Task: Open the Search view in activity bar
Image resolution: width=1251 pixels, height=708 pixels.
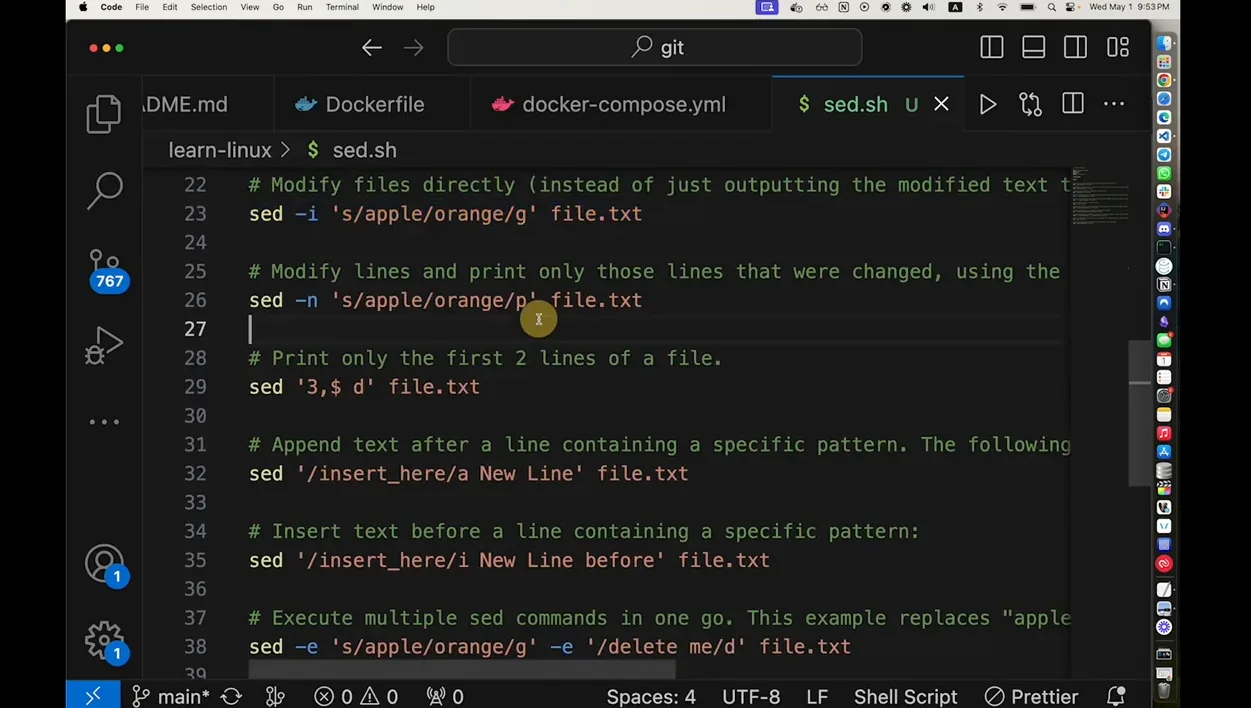Action: click(x=104, y=190)
